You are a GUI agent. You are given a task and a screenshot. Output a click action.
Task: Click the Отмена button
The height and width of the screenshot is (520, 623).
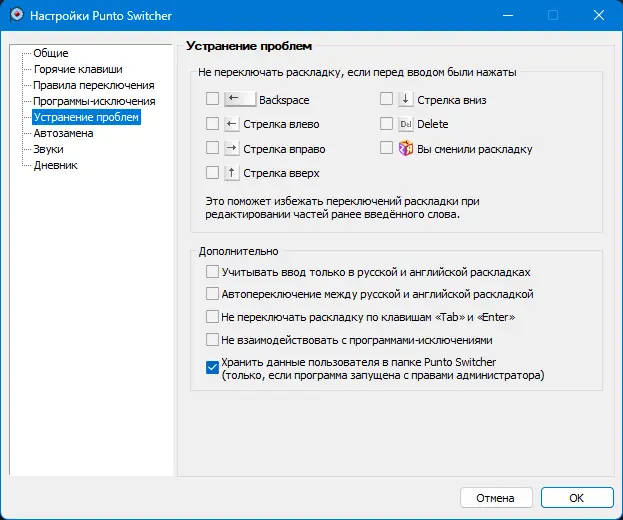[495, 497]
